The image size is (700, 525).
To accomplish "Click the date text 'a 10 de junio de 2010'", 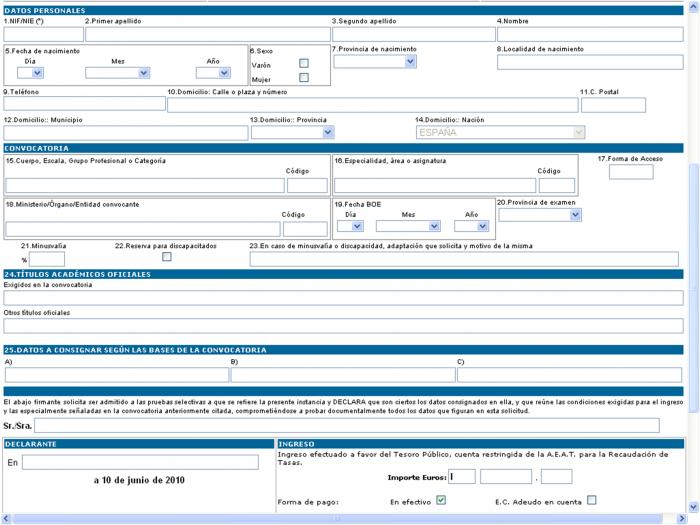I will pos(139,480).
